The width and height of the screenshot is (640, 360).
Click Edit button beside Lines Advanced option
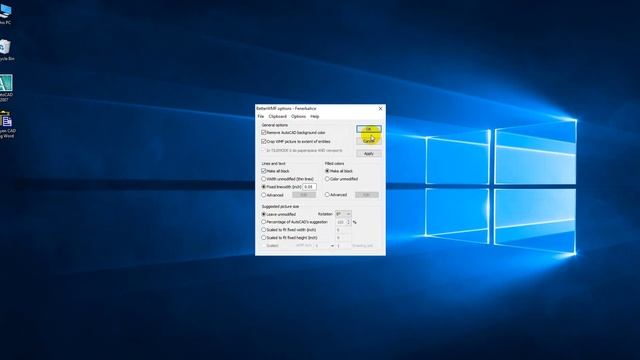tap(304, 195)
